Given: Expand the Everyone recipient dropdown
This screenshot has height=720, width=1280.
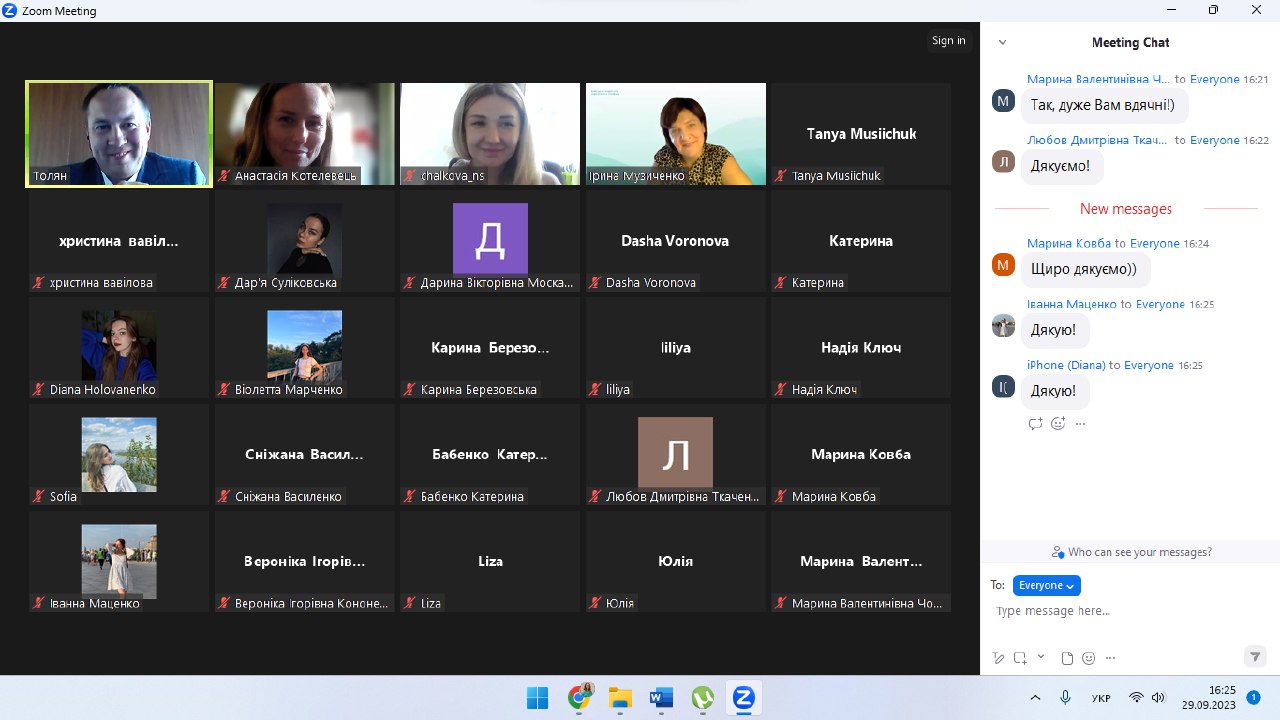Looking at the screenshot, I should pos(1046,585).
